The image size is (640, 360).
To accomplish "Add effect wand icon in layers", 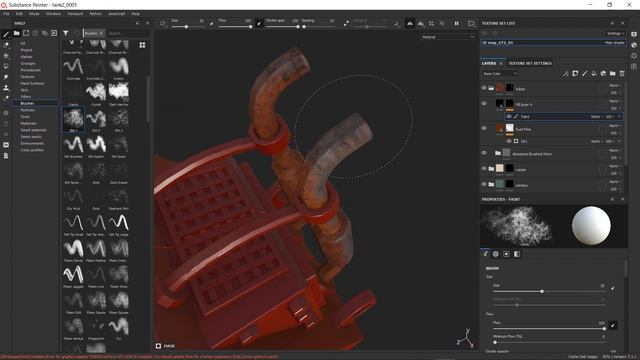I will tap(566, 73).
